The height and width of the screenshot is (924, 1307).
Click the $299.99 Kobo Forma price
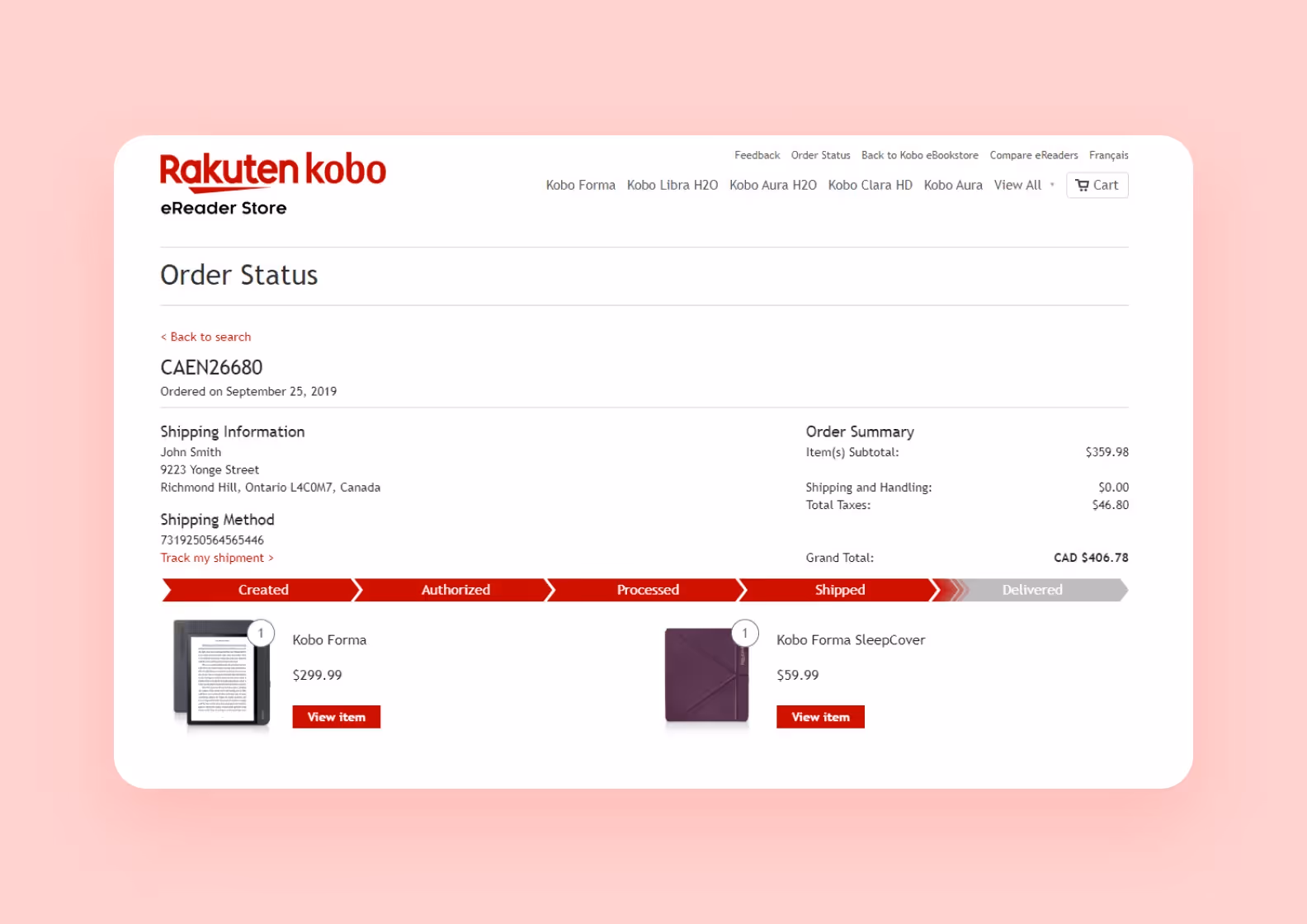(317, 675)
